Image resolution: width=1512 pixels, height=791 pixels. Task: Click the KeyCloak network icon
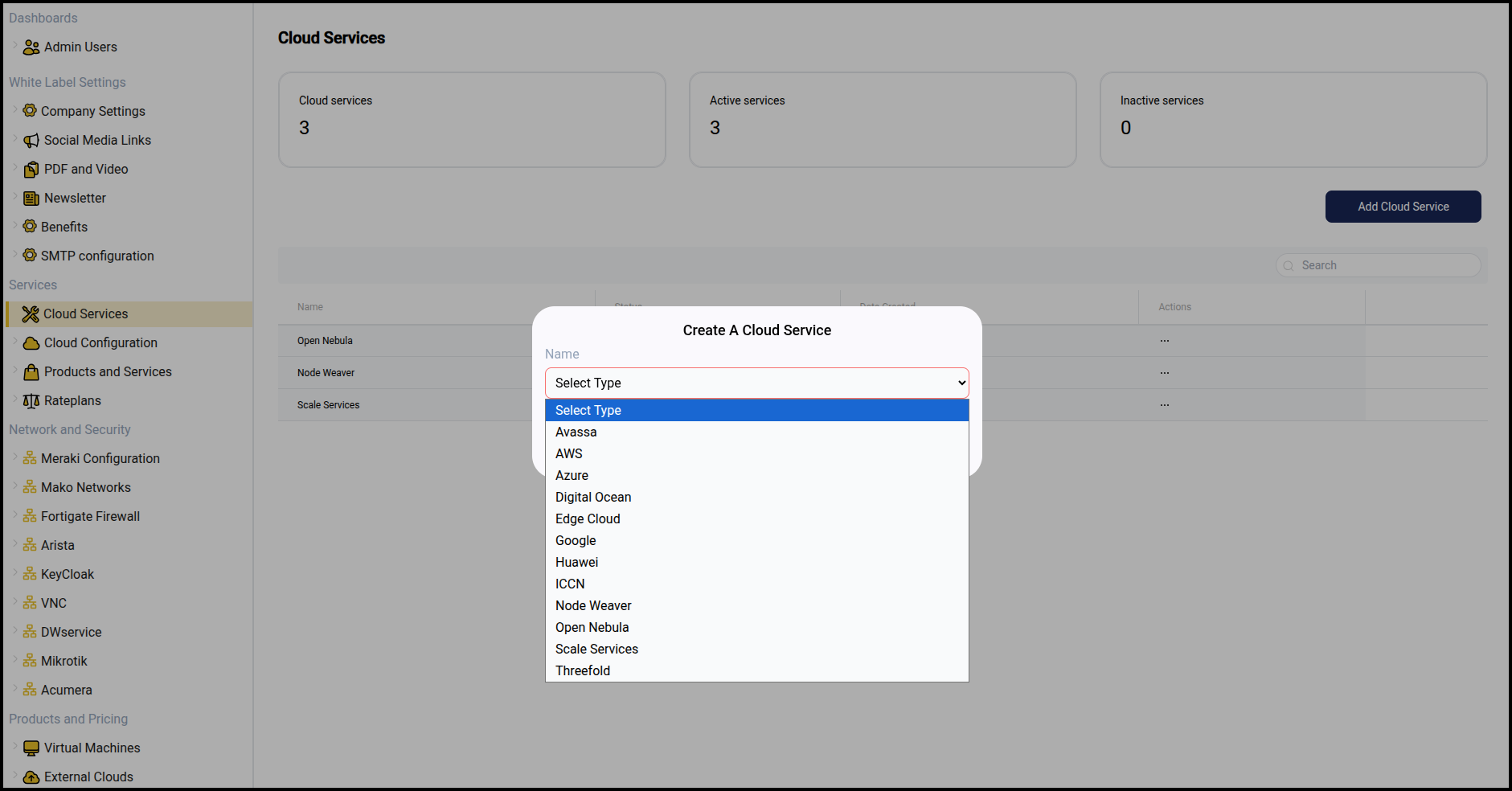30,574
